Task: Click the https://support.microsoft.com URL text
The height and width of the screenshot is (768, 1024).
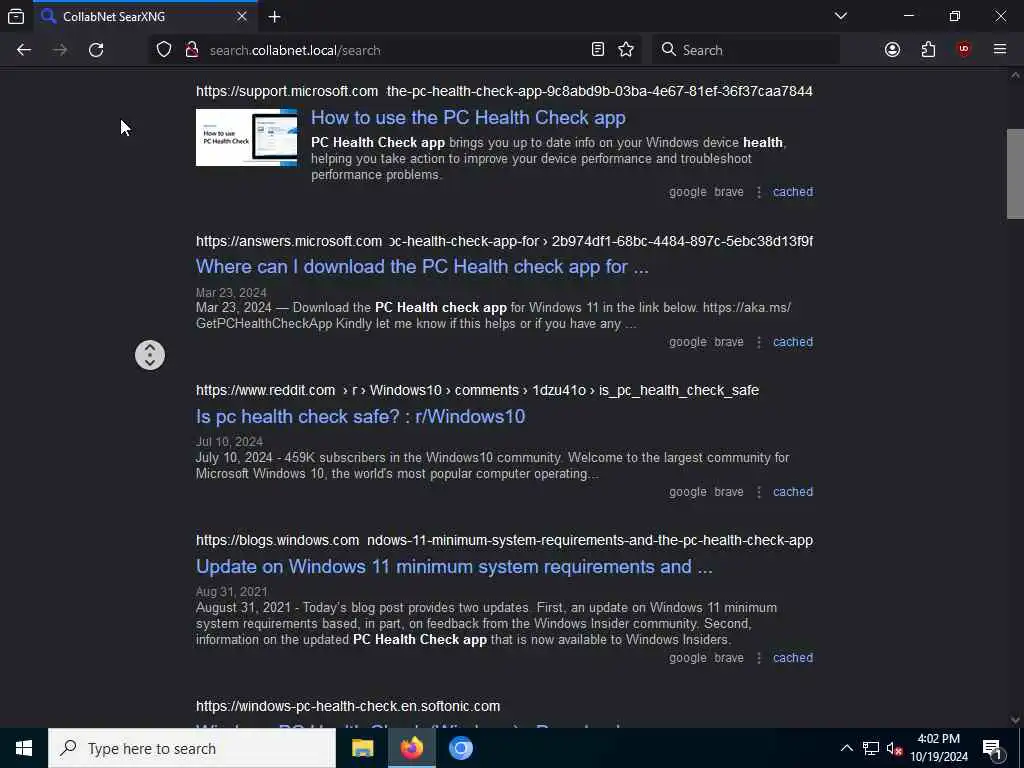Action: pos(287,91)
